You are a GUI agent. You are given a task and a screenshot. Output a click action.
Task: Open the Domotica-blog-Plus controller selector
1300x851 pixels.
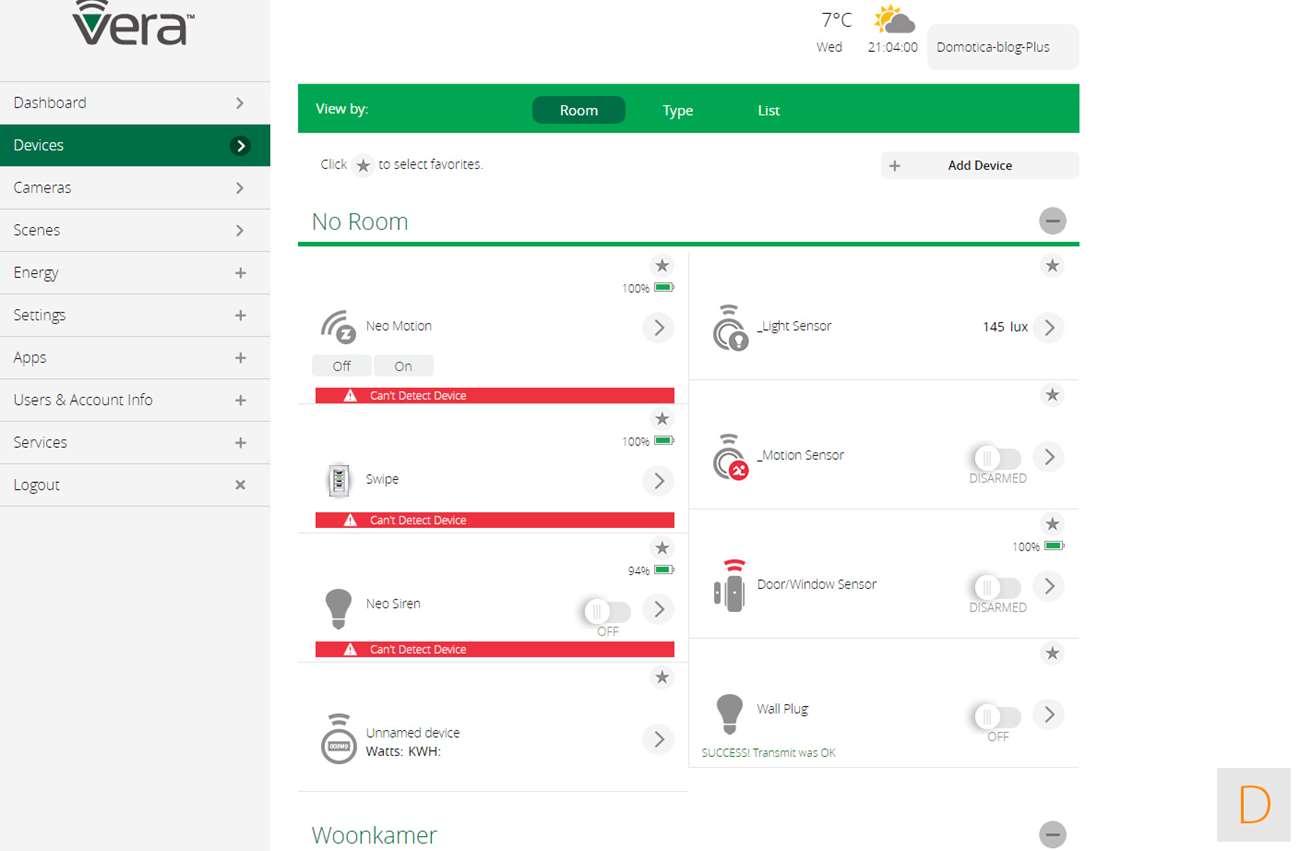[1002, 47]
